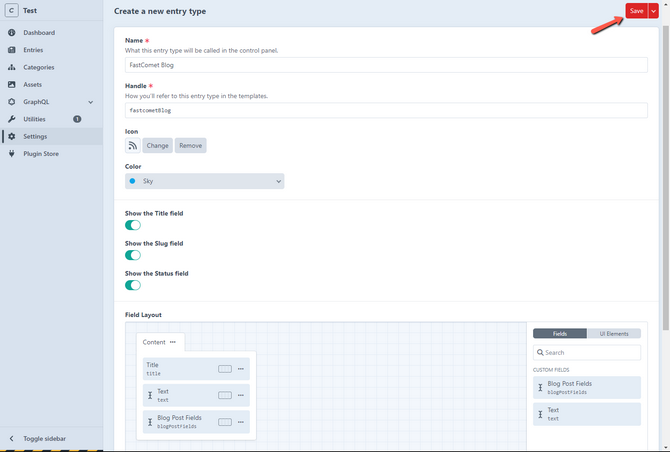Open Text field options ellipsis
This screenshot has height=452, width=670.
click(x=241, y=395)
